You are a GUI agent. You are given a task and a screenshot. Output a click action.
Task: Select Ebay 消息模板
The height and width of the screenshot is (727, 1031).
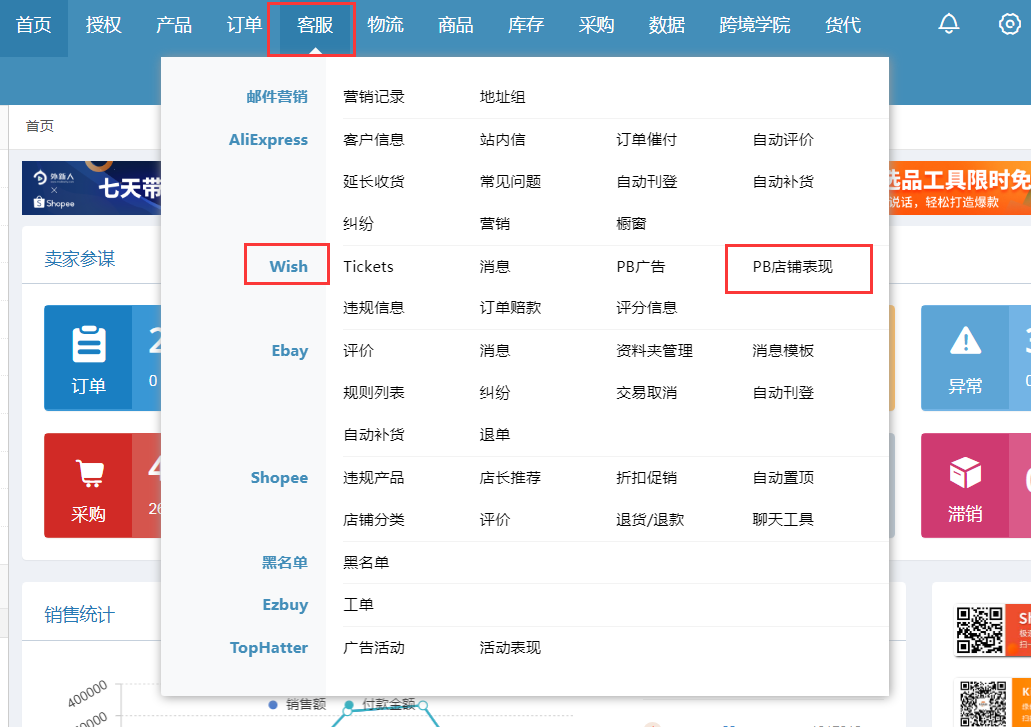coord(783,351)
